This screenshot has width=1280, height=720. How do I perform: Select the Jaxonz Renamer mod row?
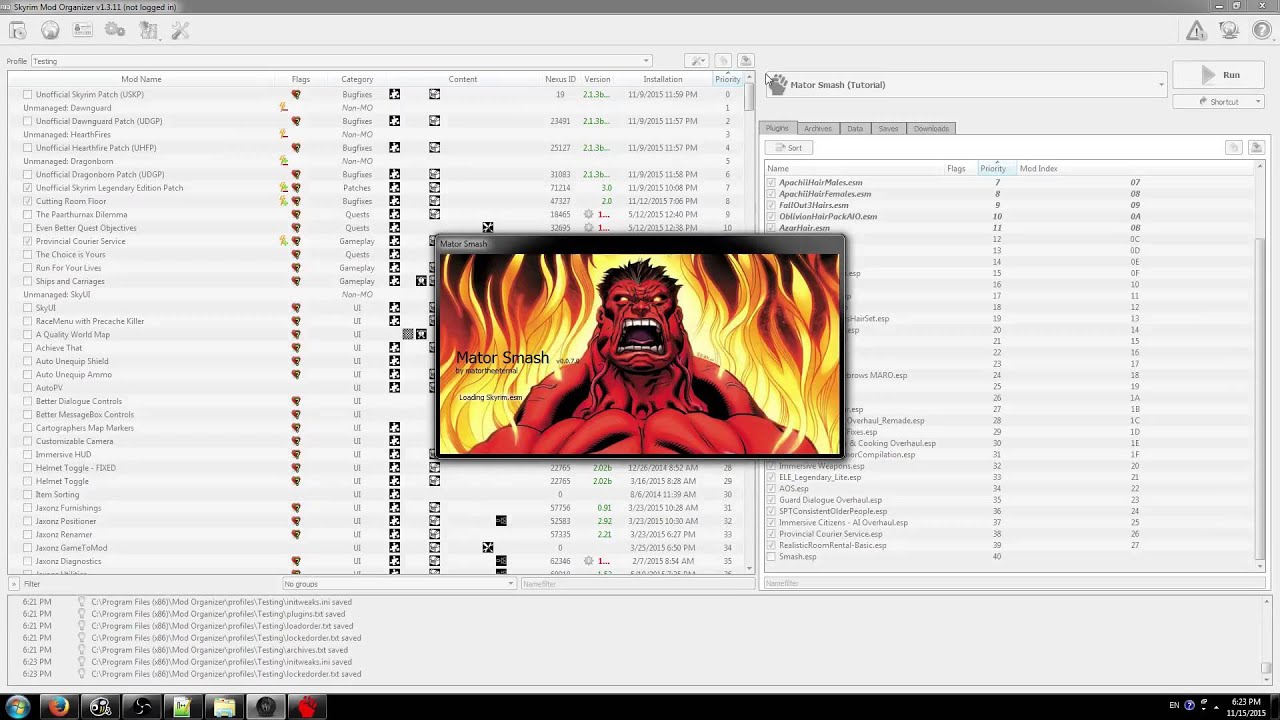pos(376,534)
